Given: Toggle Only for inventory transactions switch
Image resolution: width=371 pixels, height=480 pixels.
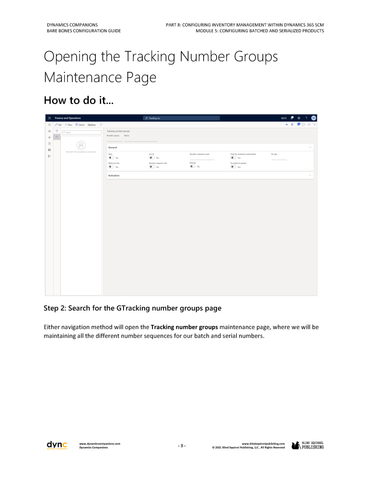Looking at the screenshot, I should (x=233, y=158).
